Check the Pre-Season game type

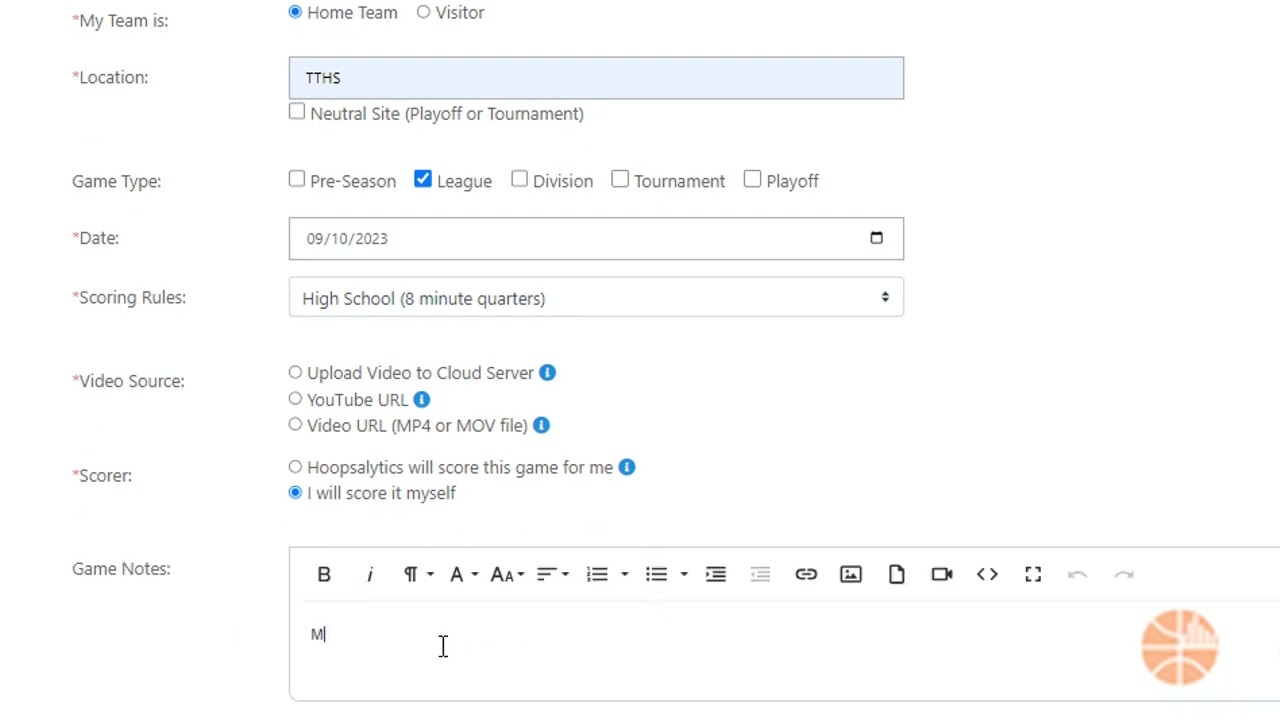(297, 179)
